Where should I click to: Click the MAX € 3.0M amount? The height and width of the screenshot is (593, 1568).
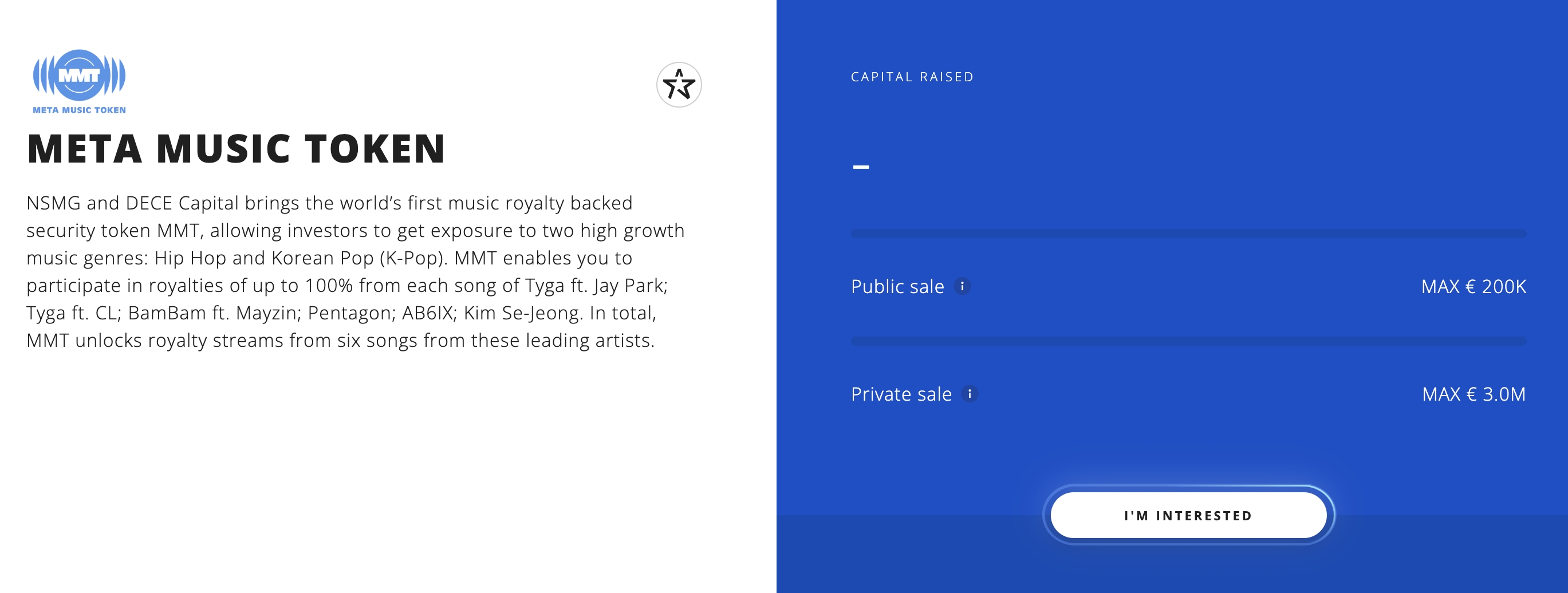tap(1474, 394)
